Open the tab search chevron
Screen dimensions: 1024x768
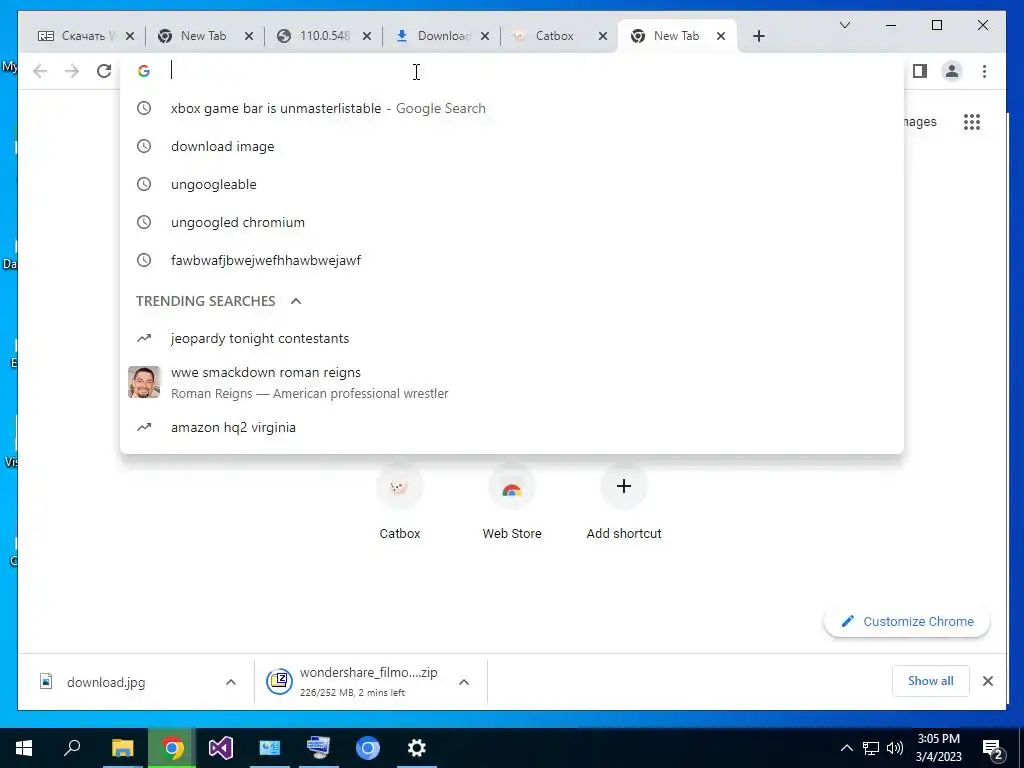tap(844, 25)
